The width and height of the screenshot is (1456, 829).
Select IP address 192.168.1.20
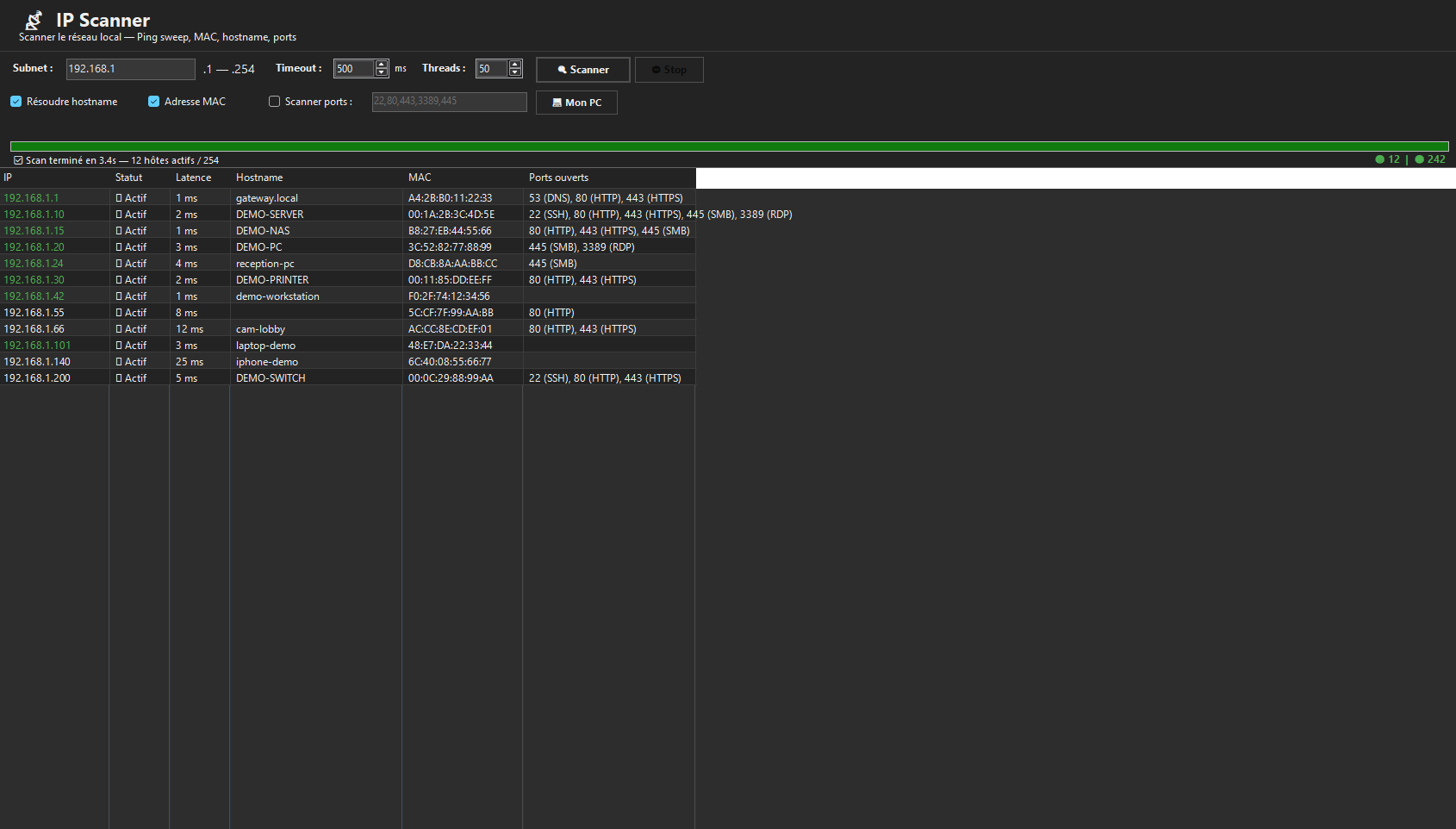(34, 247)
